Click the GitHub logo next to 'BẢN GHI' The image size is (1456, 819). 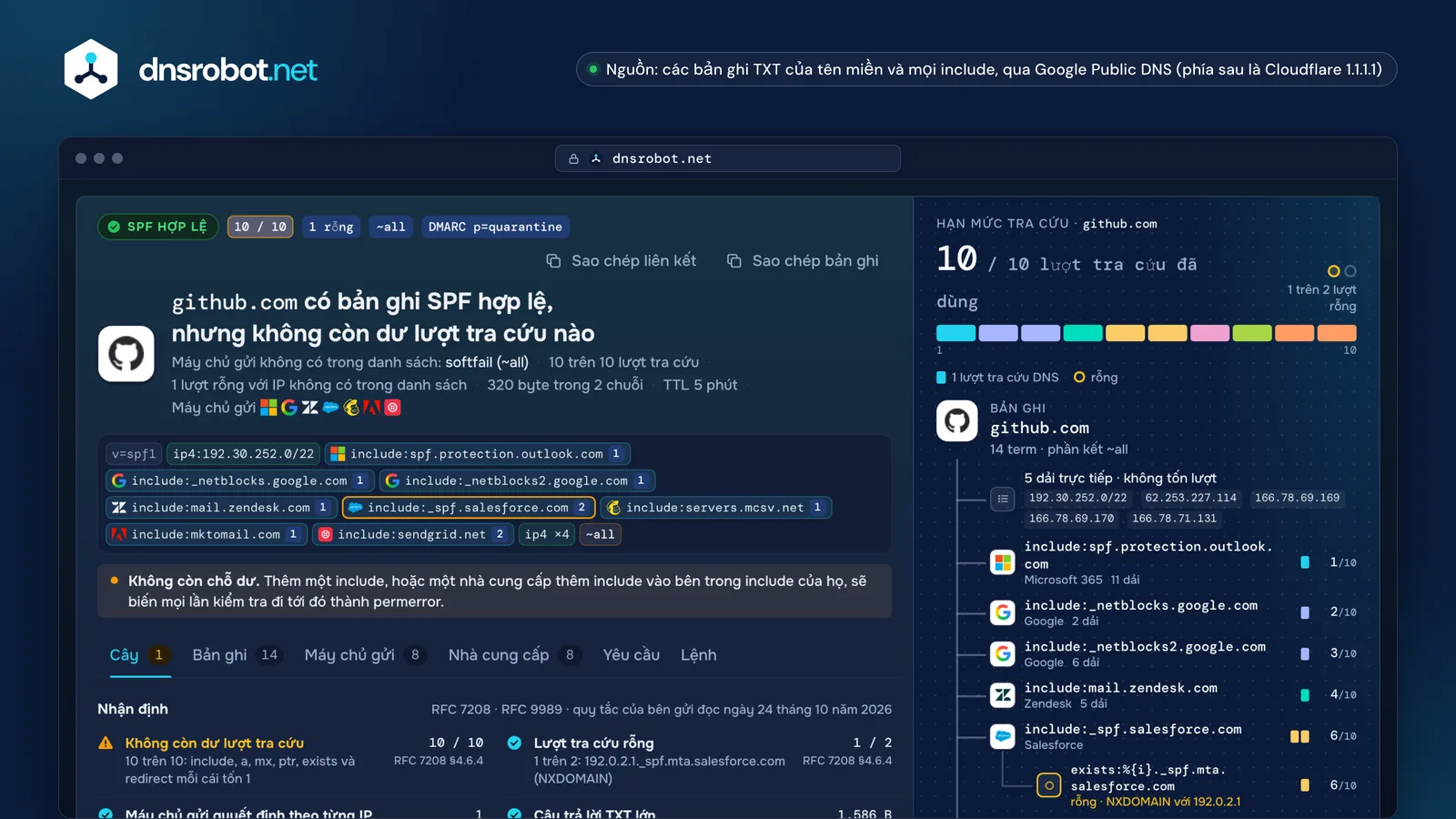pos(957,421)
